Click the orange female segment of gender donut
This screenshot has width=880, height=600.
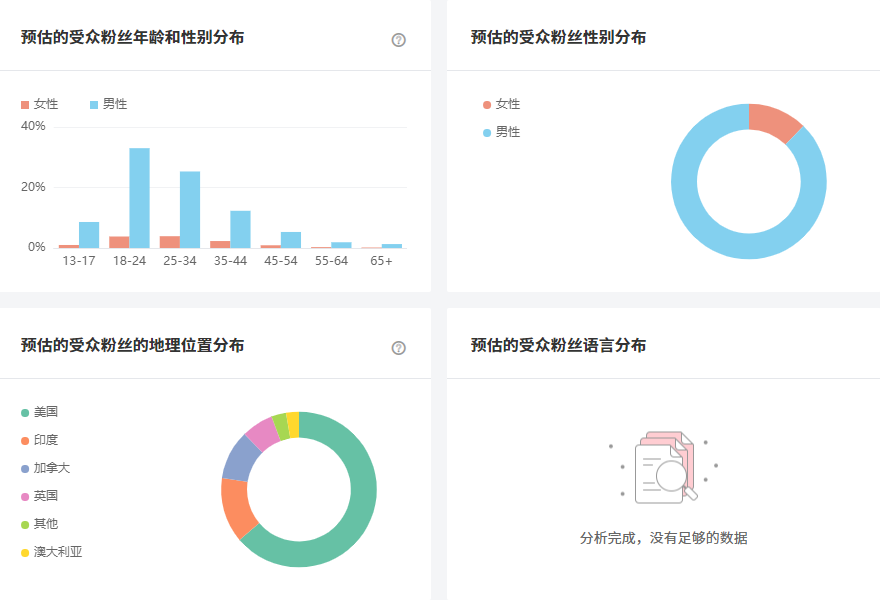(774, 121)
